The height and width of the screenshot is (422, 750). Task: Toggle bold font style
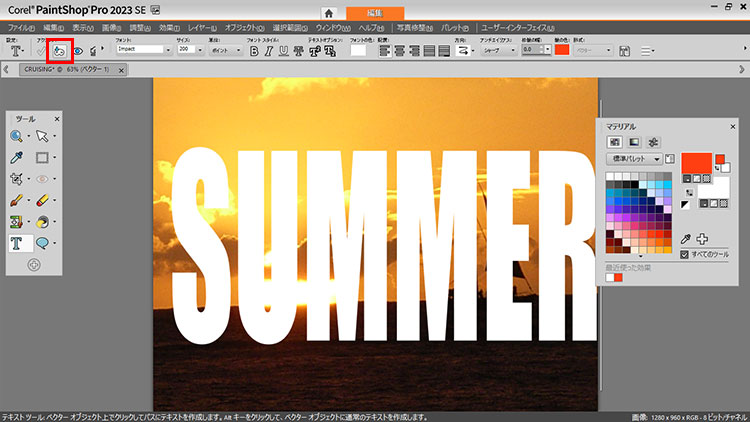[x=254, y=49]
